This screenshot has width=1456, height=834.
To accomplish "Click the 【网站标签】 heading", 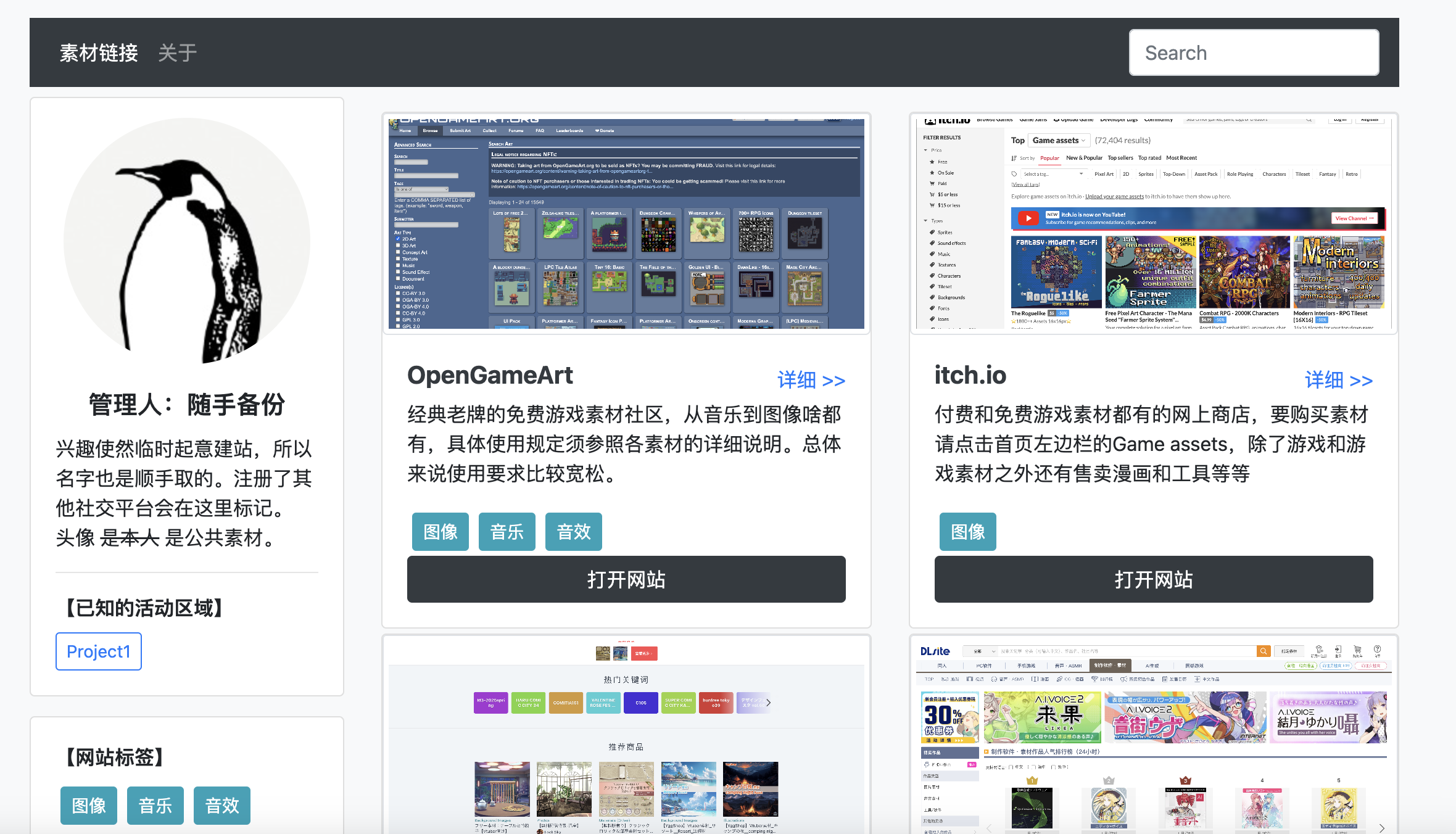I will point(115,757).
